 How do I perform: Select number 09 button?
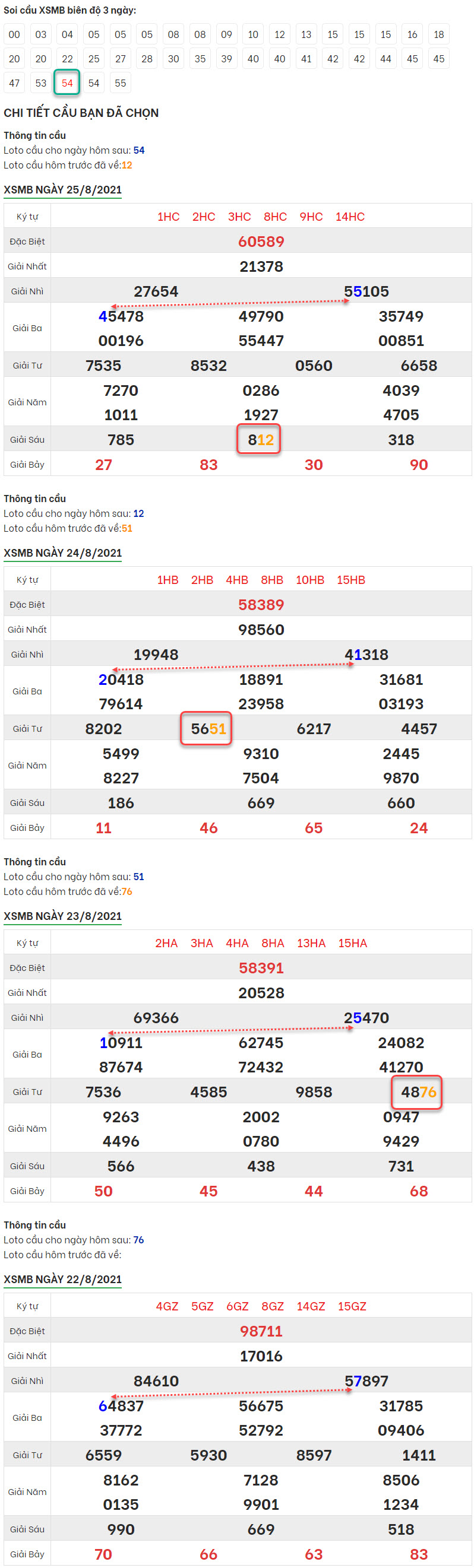pyautogui.click(x=227, y=34)
